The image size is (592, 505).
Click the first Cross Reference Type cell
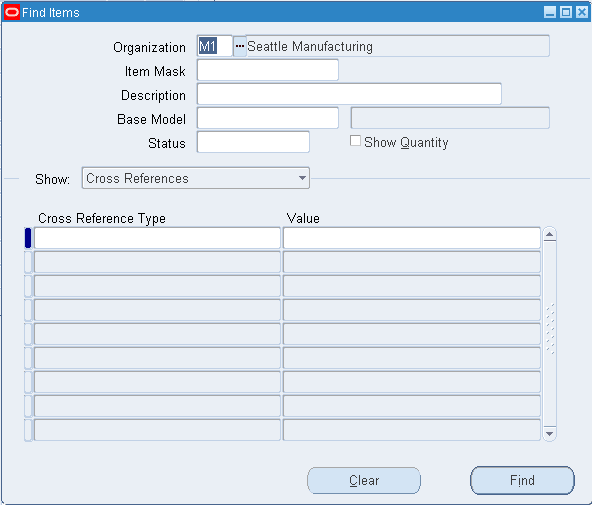click(x=157, y=238)
